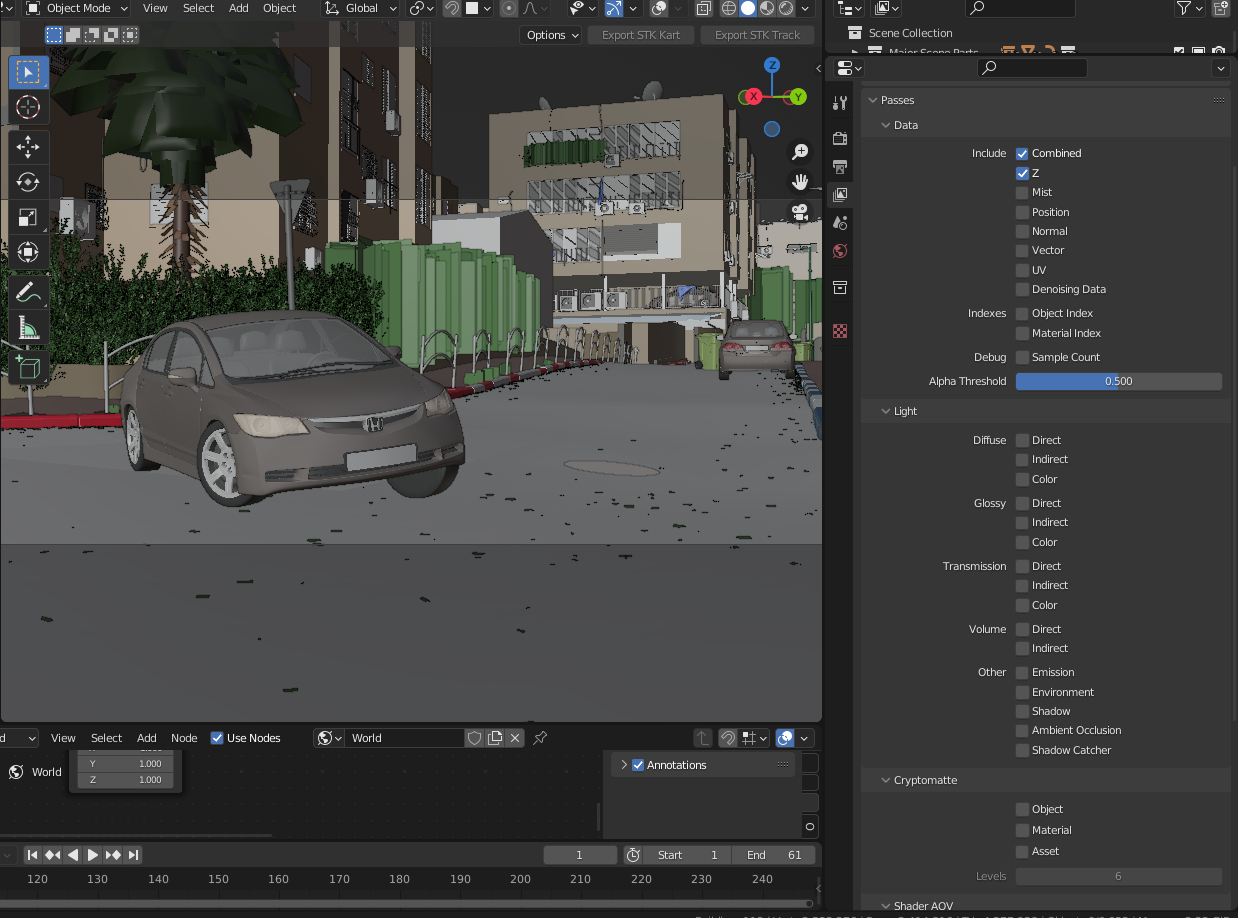The width and height of the screenshot is (1238, 918).
Task: Open the Select menu in viewport header
Action: 198,8
